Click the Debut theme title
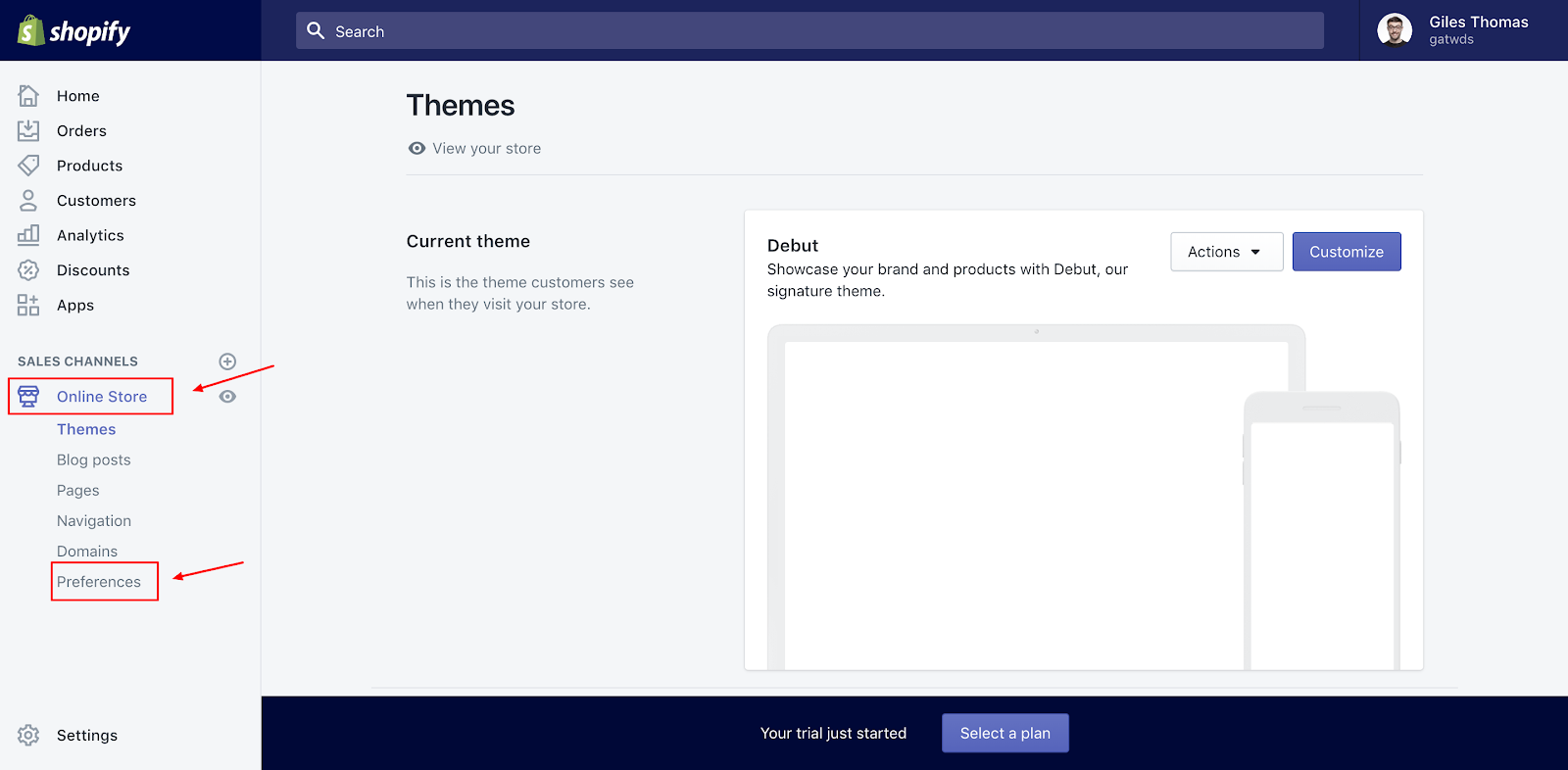 tap(793, 245)
